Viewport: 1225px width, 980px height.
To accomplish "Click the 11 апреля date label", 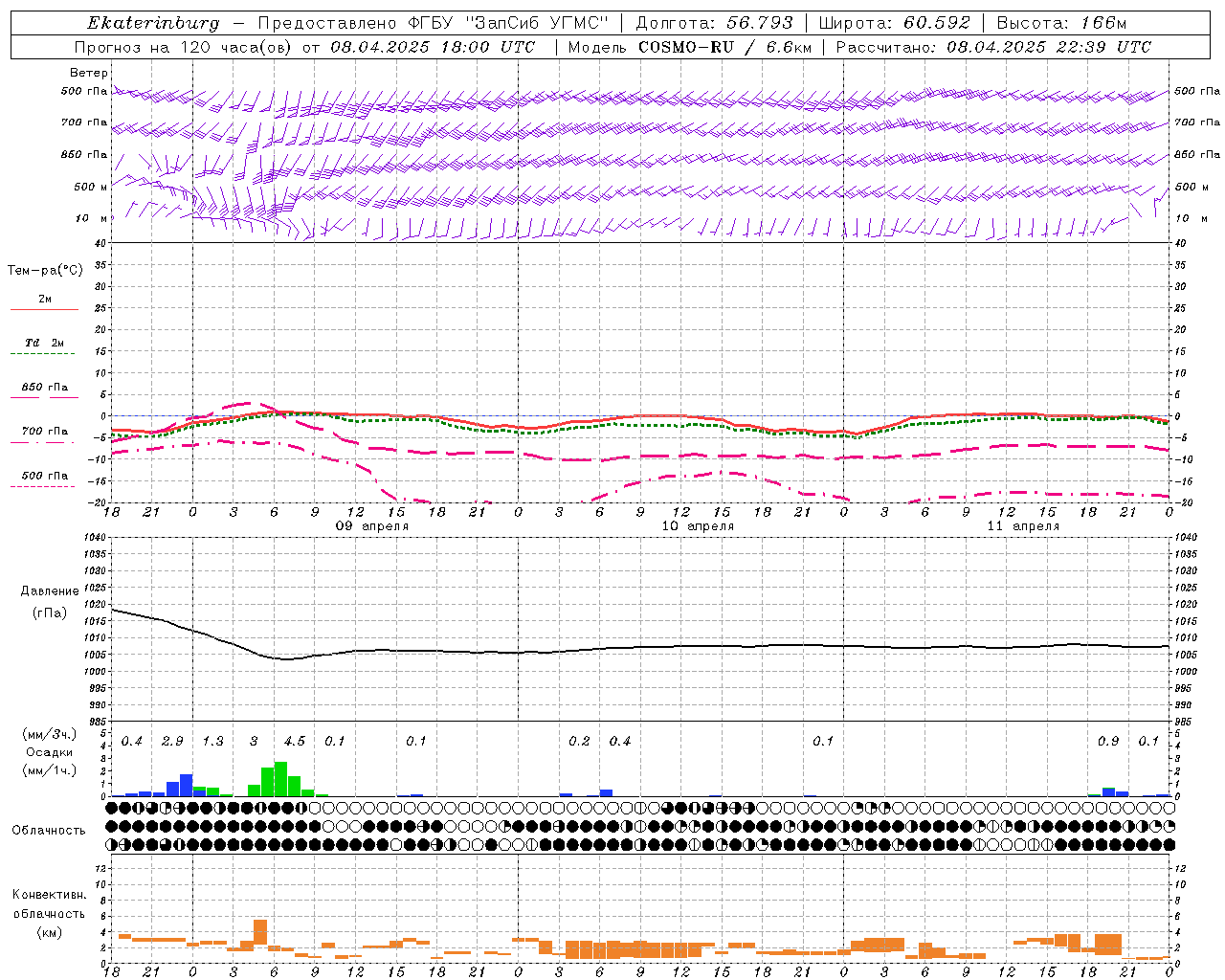I will tap(1023, 526).
